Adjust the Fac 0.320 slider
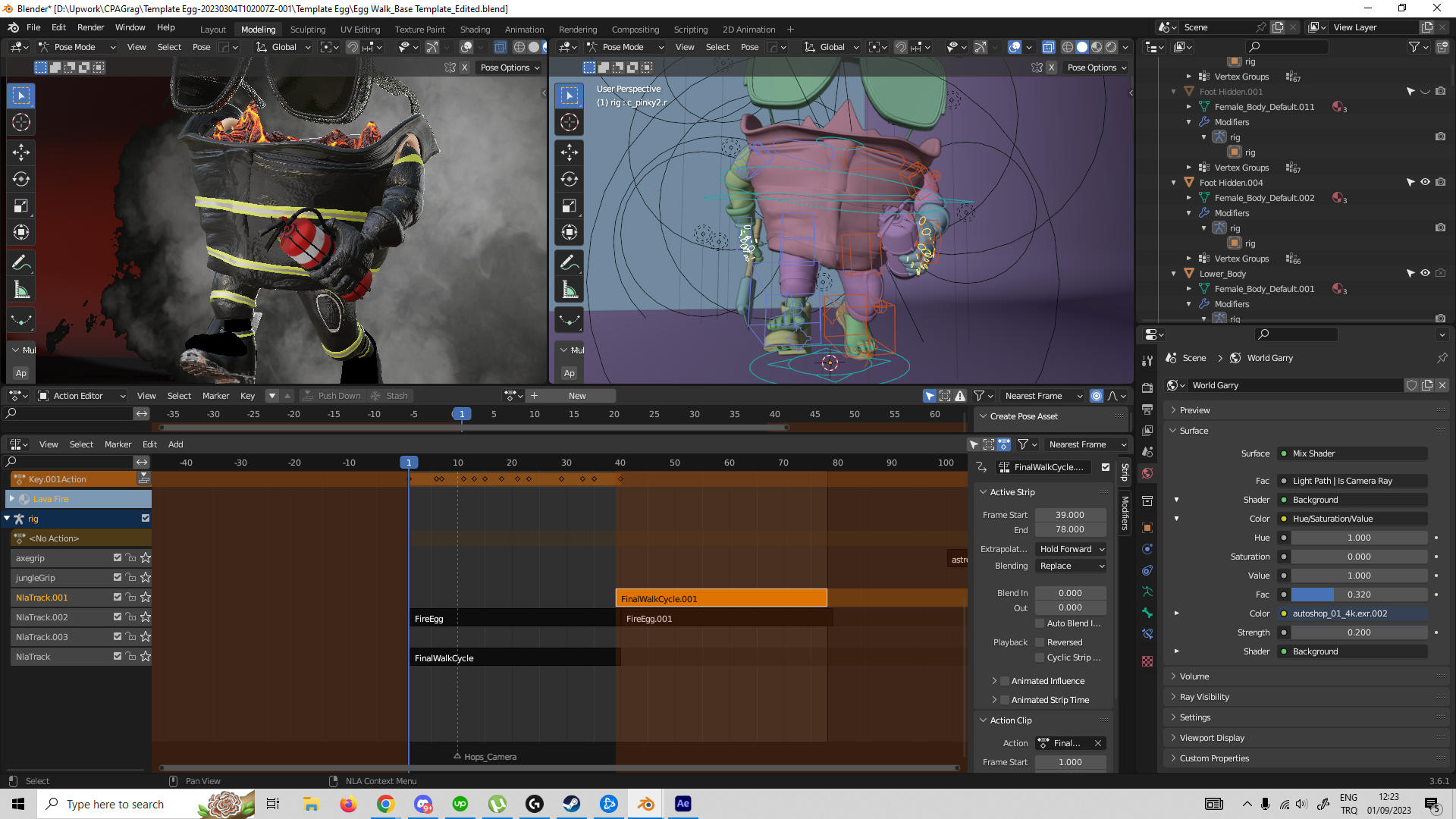 1359,595
